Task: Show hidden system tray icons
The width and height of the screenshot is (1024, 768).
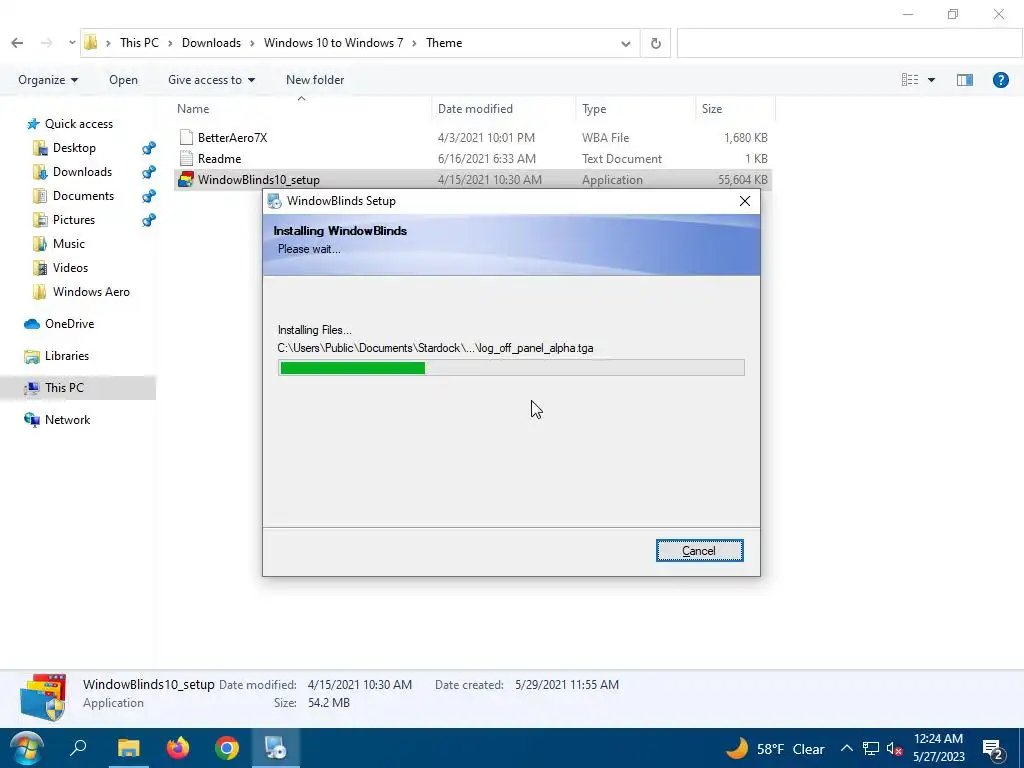Action: tap(846, 748)
